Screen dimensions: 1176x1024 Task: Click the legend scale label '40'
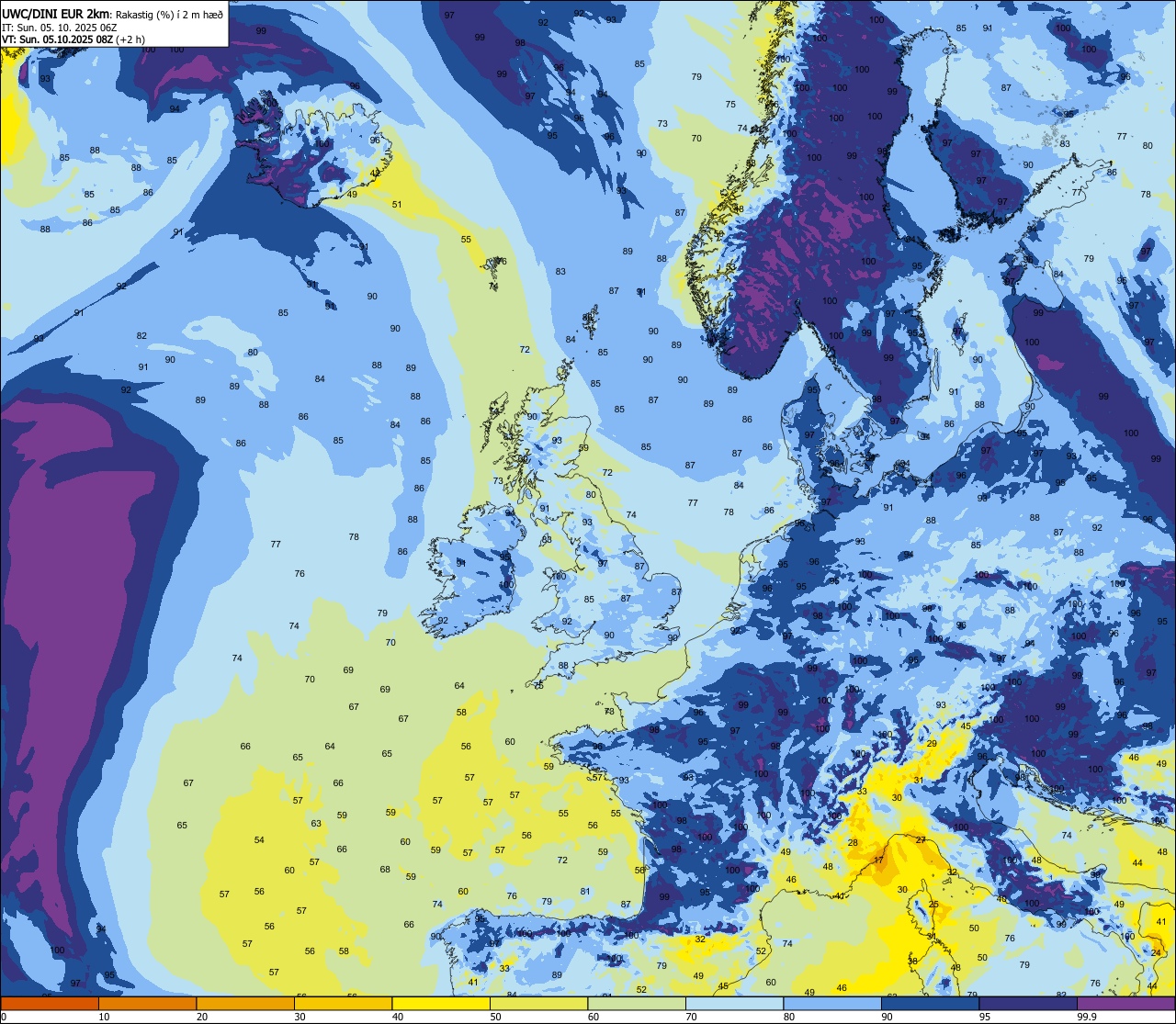click(x=398, y=1017)
